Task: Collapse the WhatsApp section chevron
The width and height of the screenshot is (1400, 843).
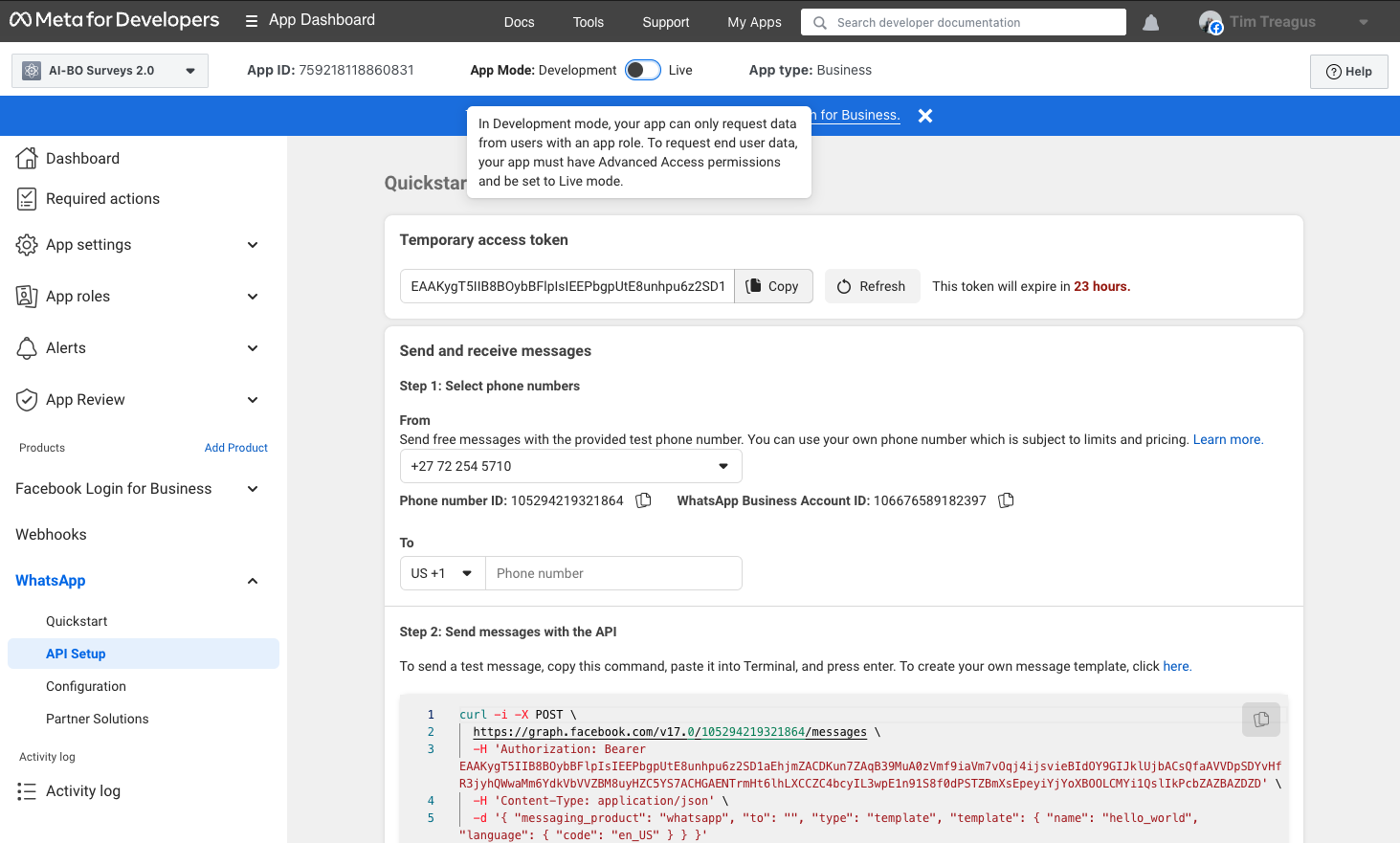Action: 253,581
